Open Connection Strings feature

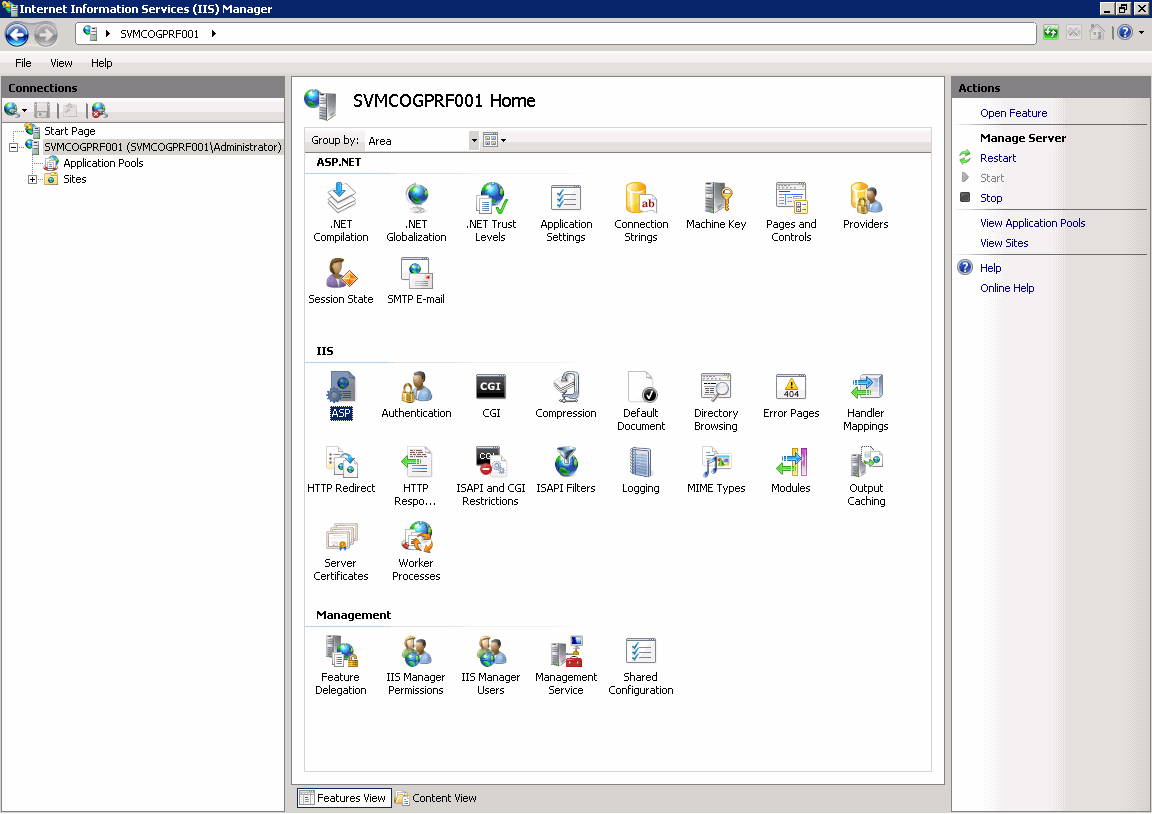coord(641,212)
